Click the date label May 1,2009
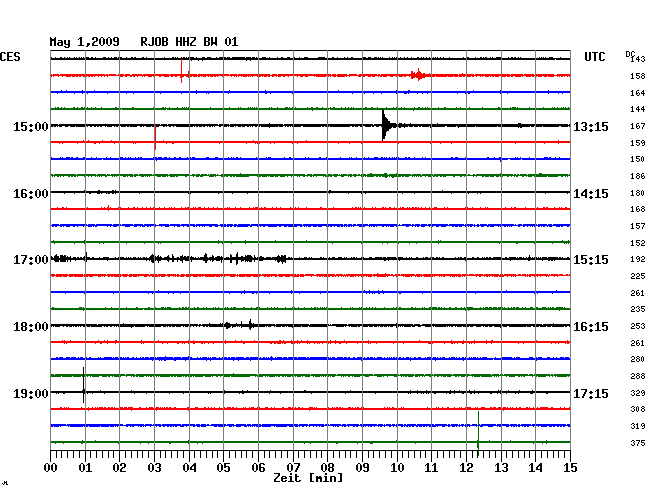The width and height of the screenshot is (650, 494). [84, 42]
